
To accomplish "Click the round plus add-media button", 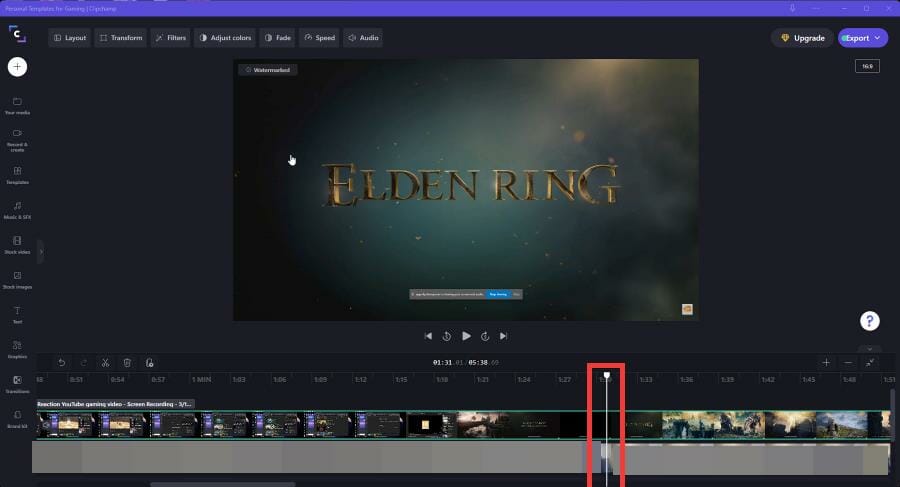I will click(x=17, y=67).
